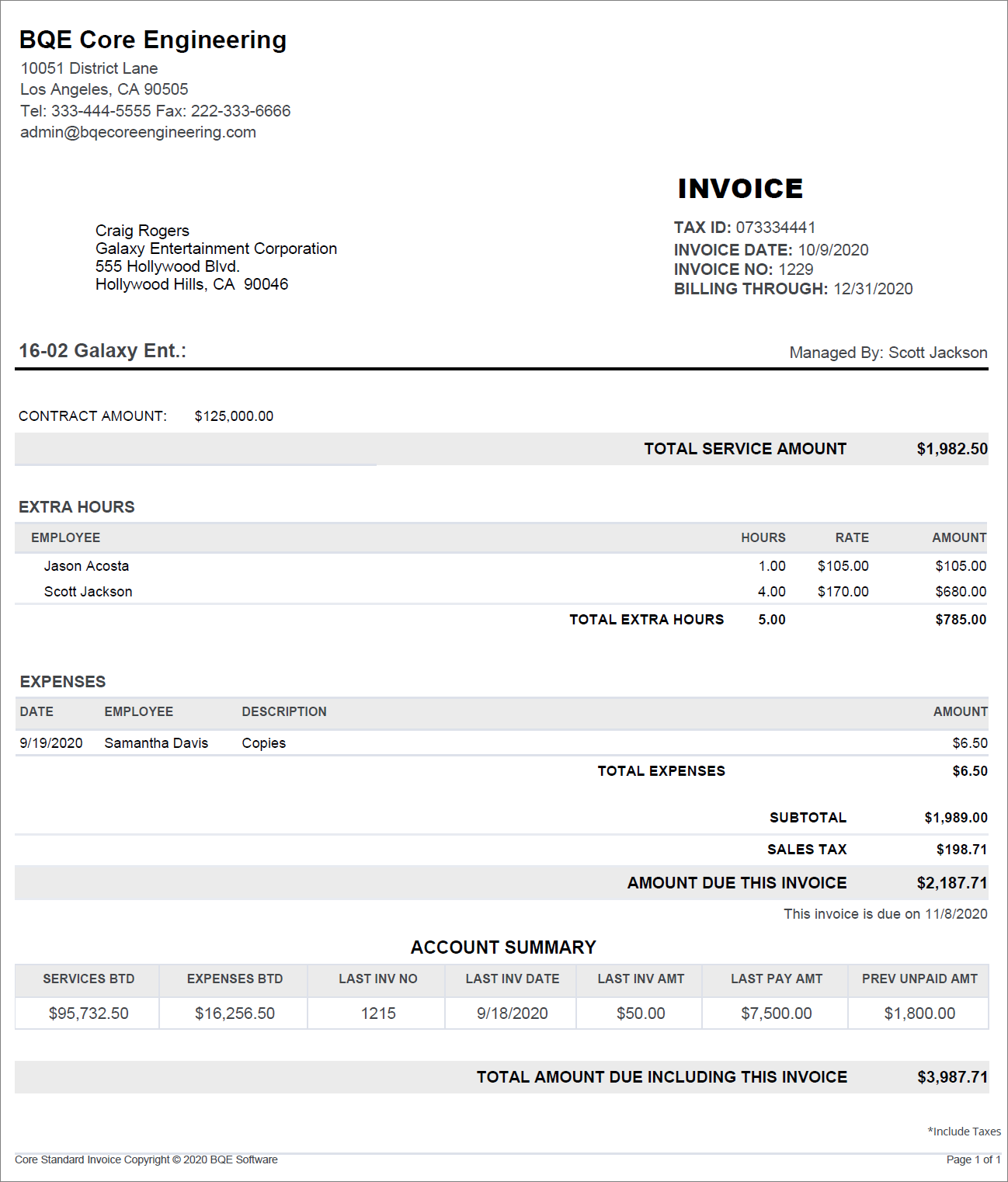Click the total amount due $3,987.71
The width and height of the screenshot is (1008, 1182).
(x=952, y=1077)
